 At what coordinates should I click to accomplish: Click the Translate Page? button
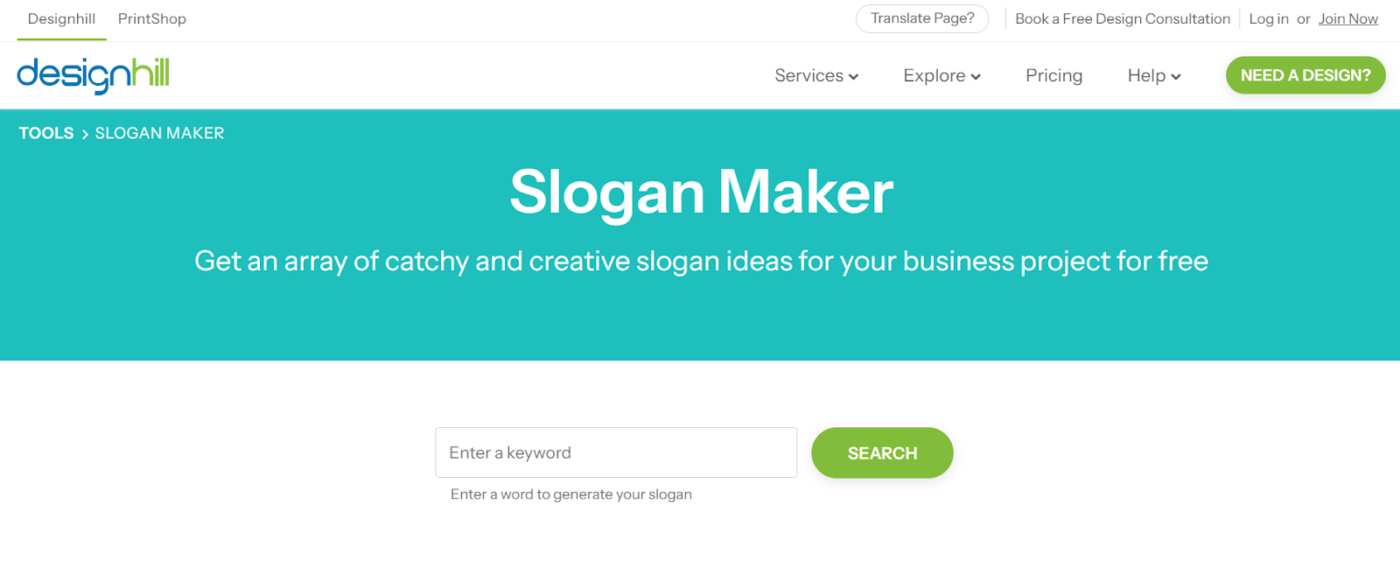pyautogui.click(x=922, y=19)
